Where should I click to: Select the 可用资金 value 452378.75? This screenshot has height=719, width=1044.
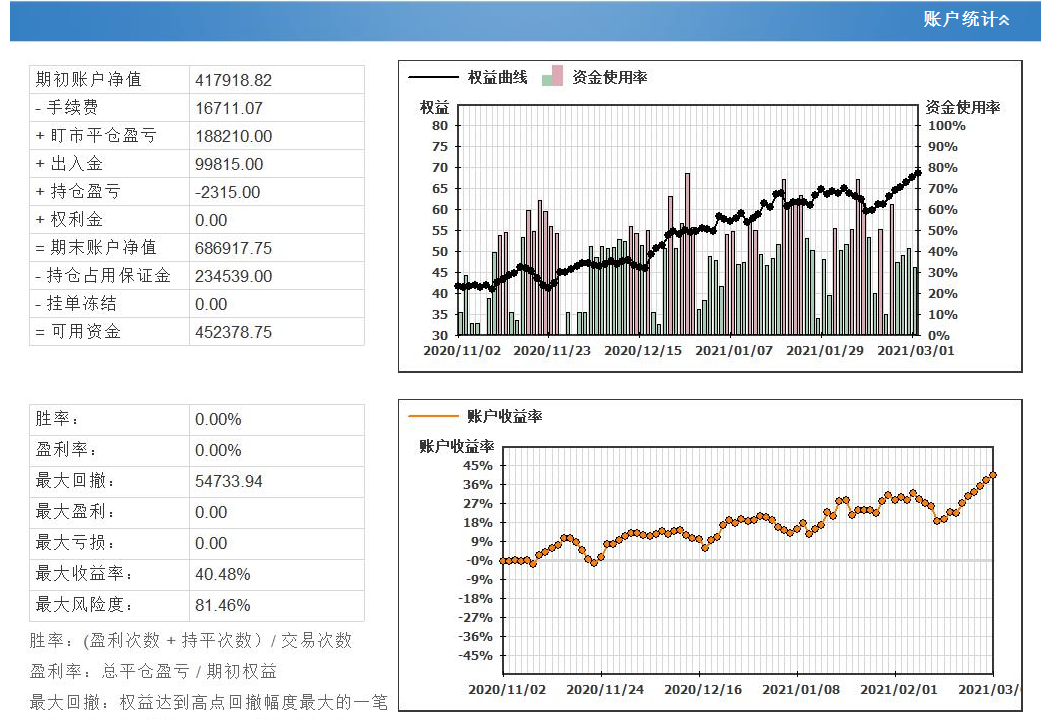[x=234, y=332]
